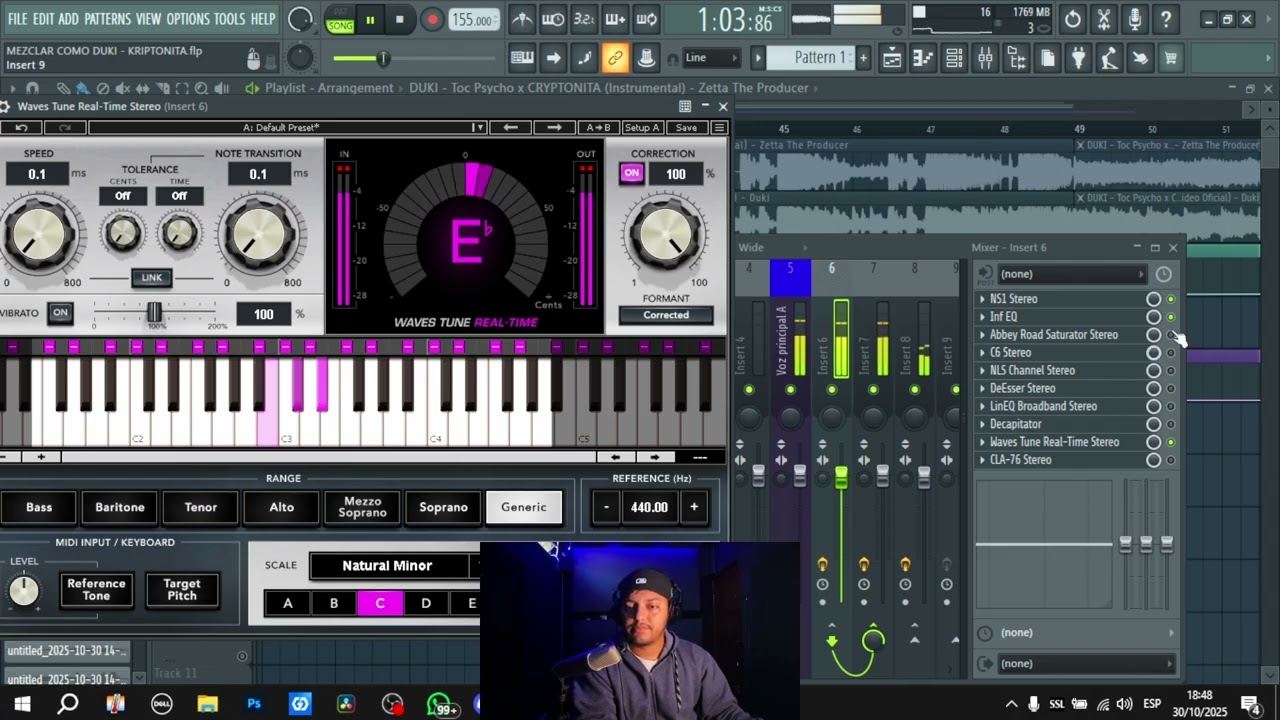Toggle the link/snap chain icon
The width and height of the screenshot is (1280, 720).
[615, 58]
